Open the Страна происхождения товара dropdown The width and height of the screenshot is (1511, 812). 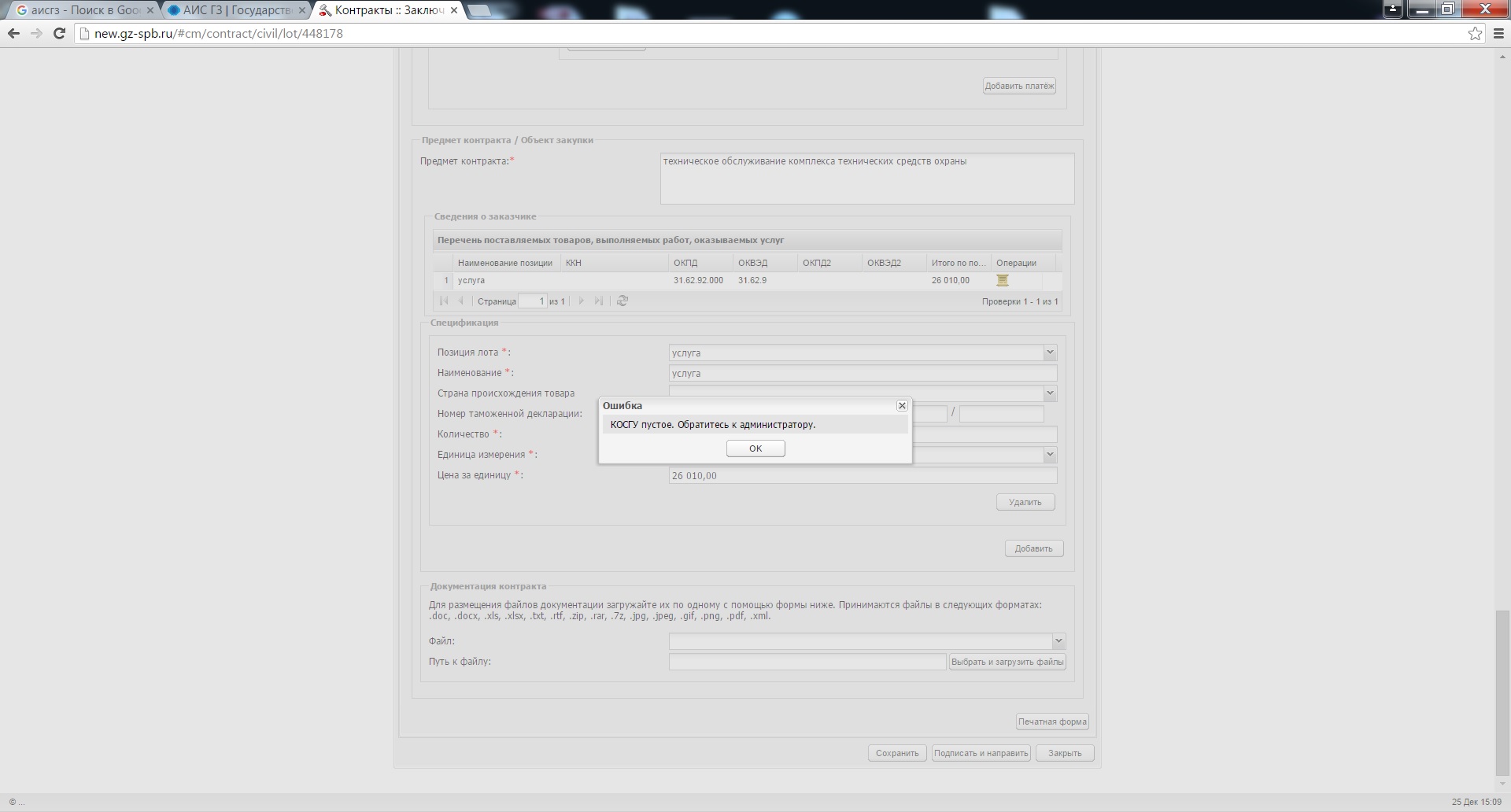[x=1049, y=393]
